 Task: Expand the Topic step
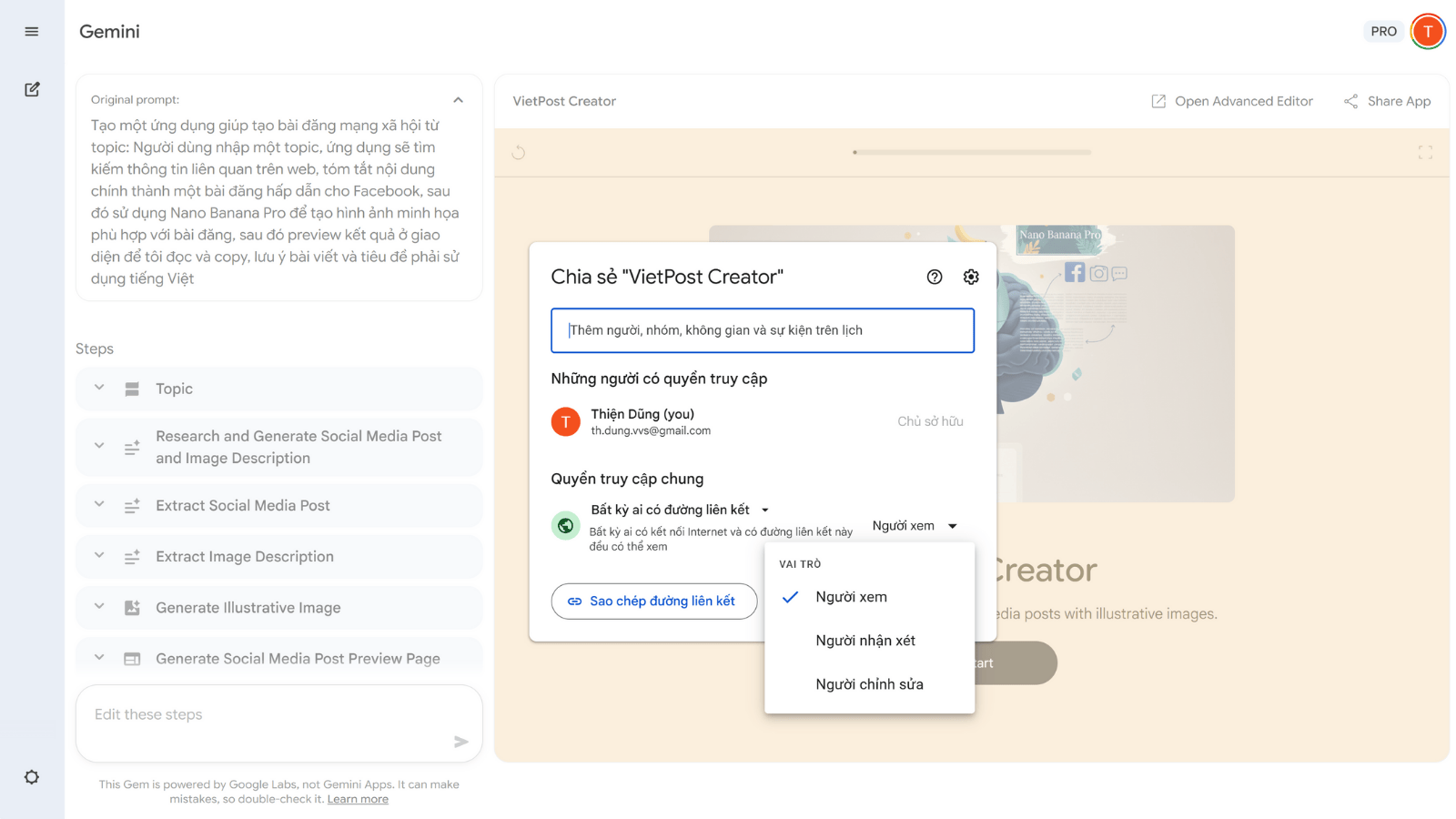[x=99, y=389]
